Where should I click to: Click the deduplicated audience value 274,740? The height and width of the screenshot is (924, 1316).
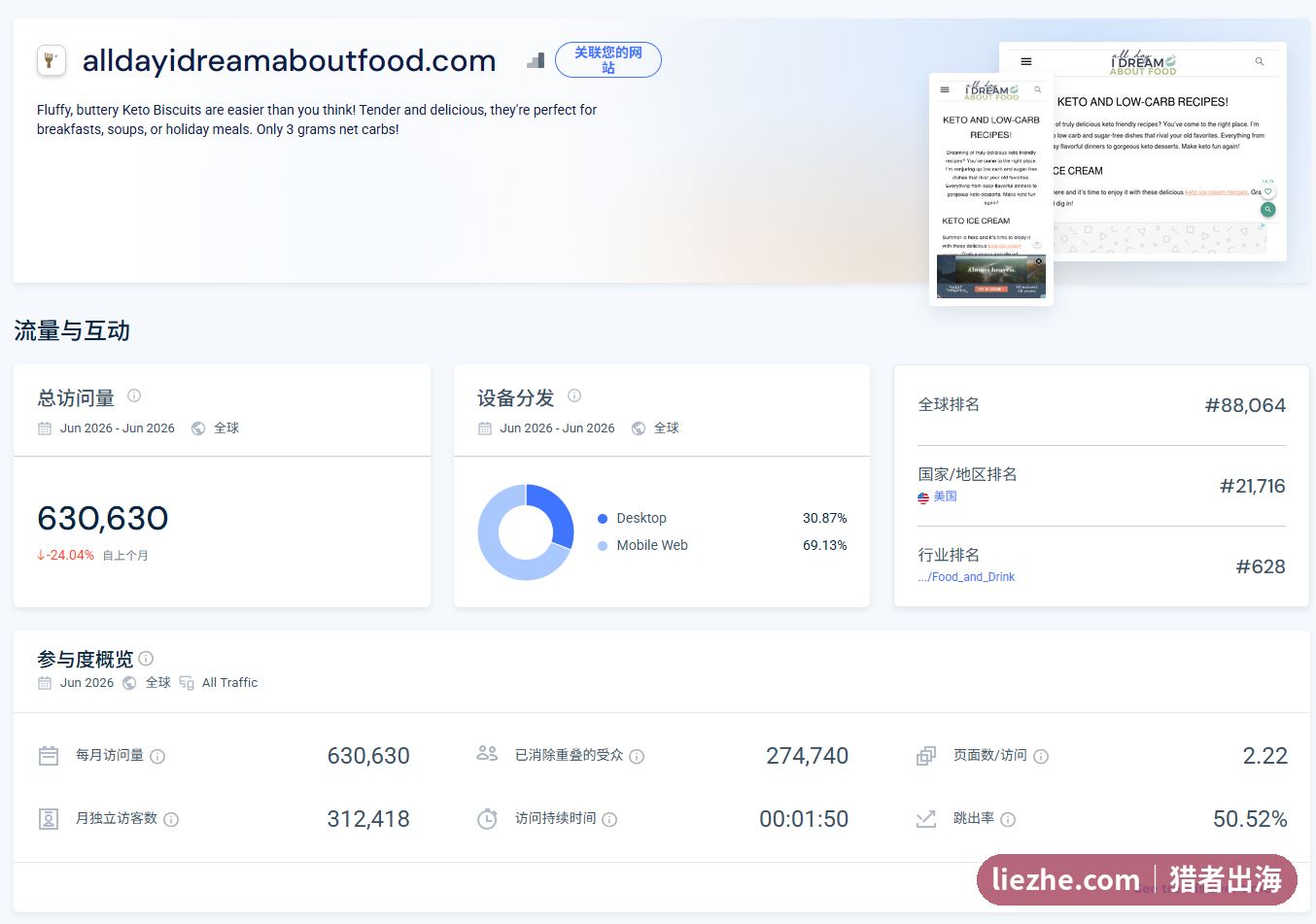pos(807,756)
